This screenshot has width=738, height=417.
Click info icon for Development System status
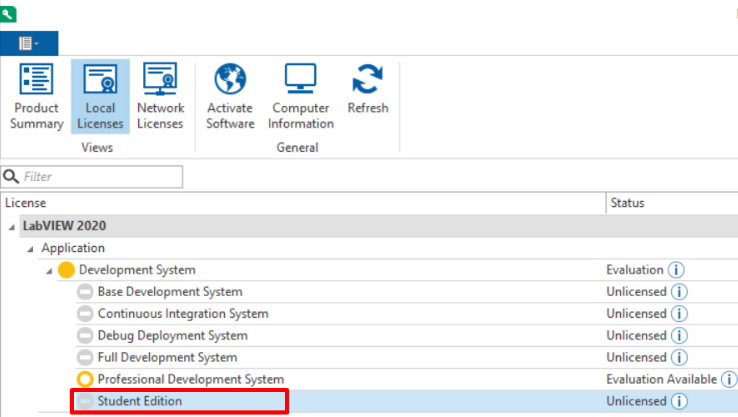[676, 270]
